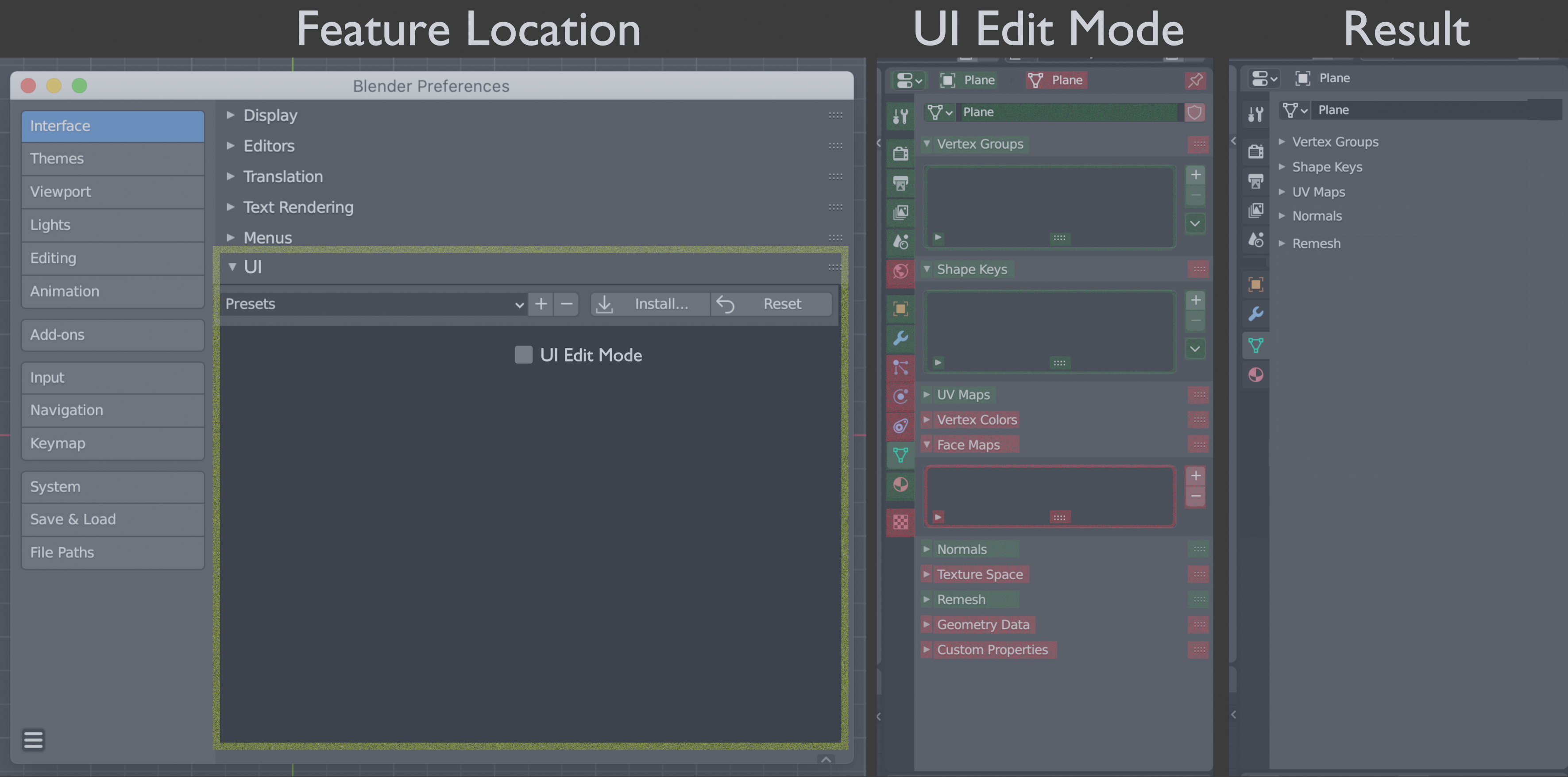Image resolution: width=1568 pixels, height=777 pixels.
Task: Open Output properties tab in edit mode panel
Action: (x=900, y=183)
